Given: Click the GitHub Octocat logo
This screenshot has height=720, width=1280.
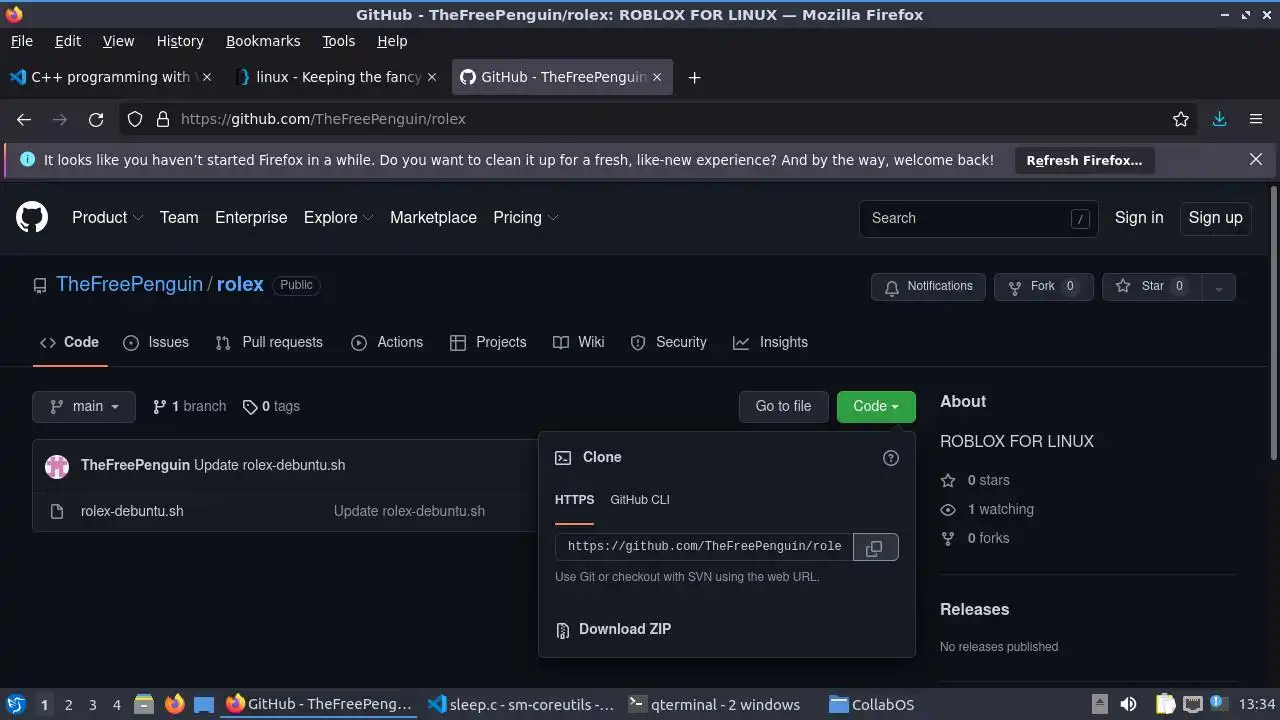Looking at the screenshot, I should (32, 217).
